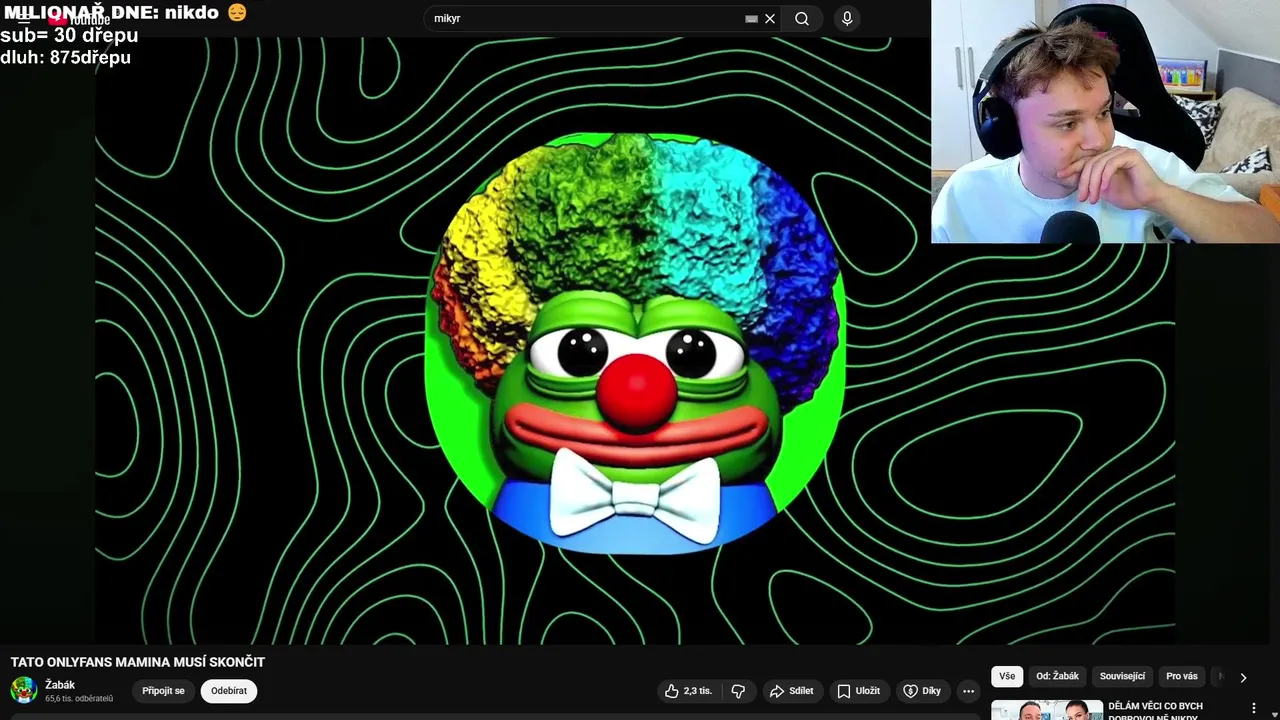Subscribe via the Odebírat button
Viewport: 1280px width, 720px height.
coord(229,691)
